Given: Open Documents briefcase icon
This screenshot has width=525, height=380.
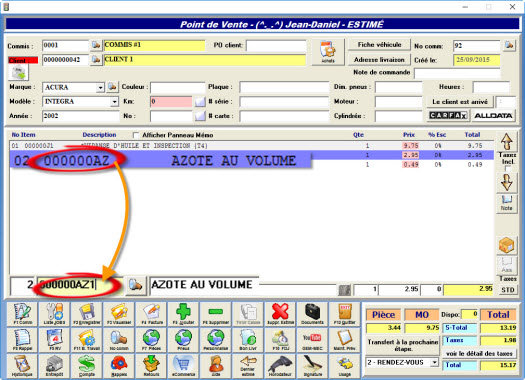Looking at the screenshot, I should (x=312, y=314).
